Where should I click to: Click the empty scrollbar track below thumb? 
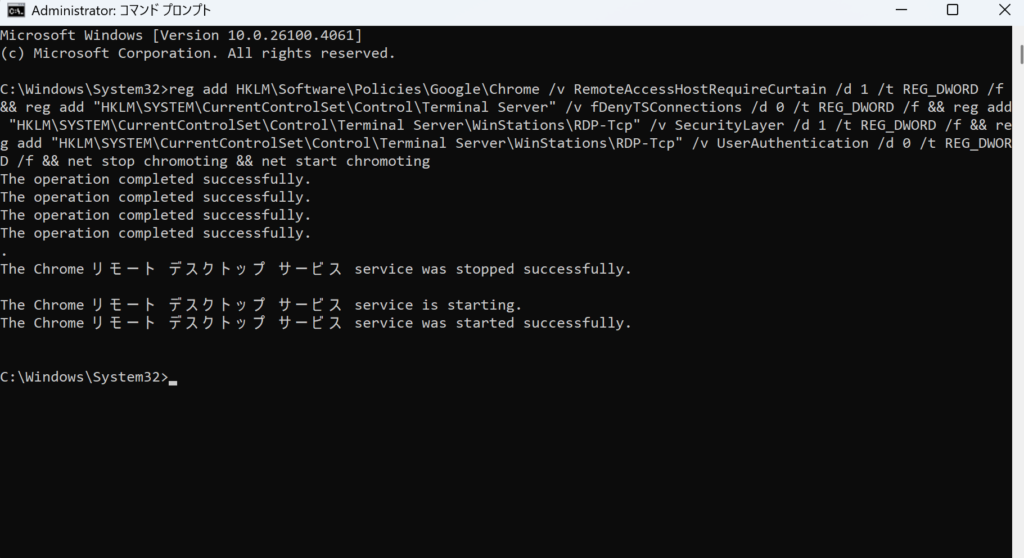(x=1021, y=307)
